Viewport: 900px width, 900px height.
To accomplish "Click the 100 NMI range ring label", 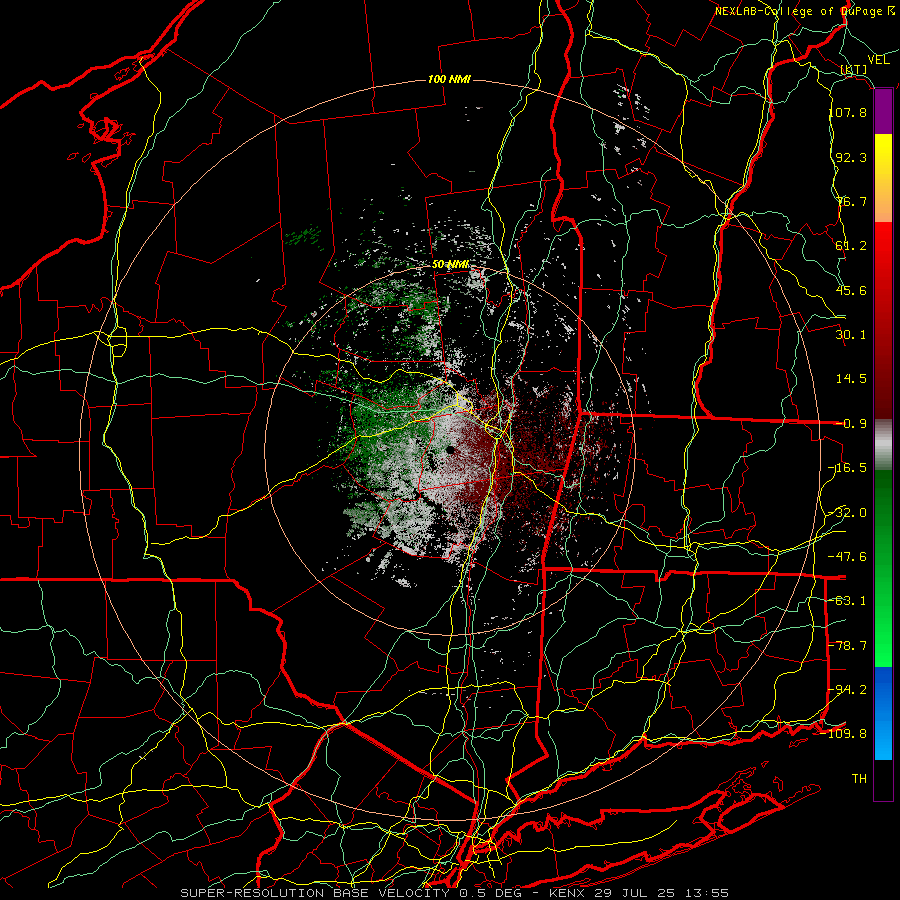I will [449, 79].
